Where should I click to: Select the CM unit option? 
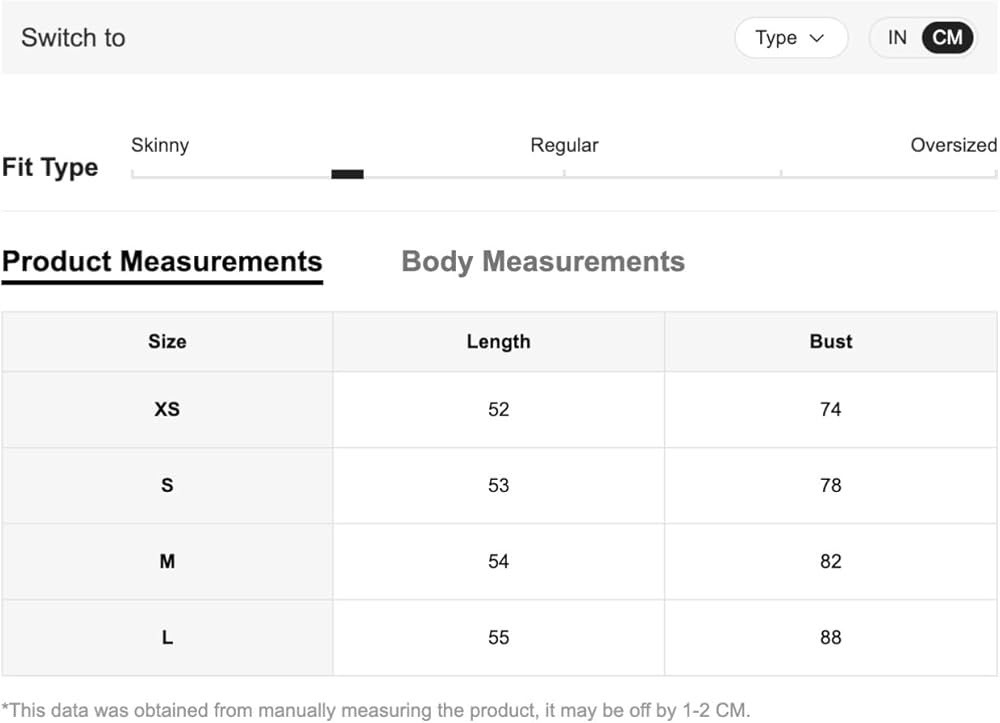(x=947, y=38)
